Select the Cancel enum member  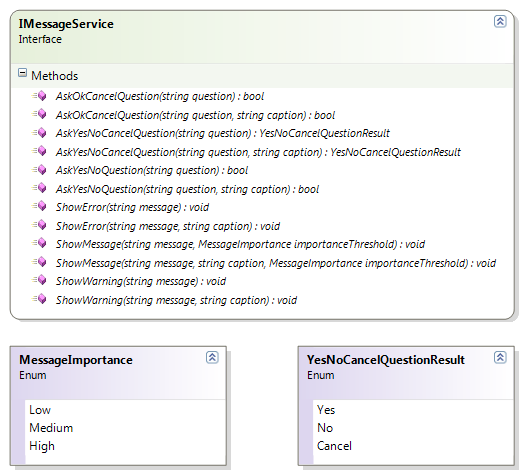pos(334,446)
